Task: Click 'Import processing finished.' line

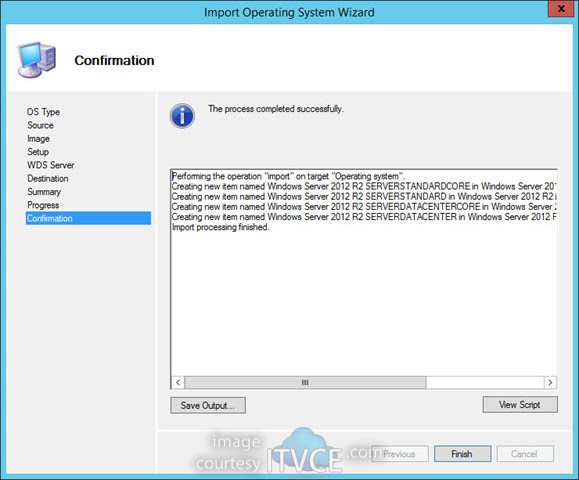Action: (221, 227)
